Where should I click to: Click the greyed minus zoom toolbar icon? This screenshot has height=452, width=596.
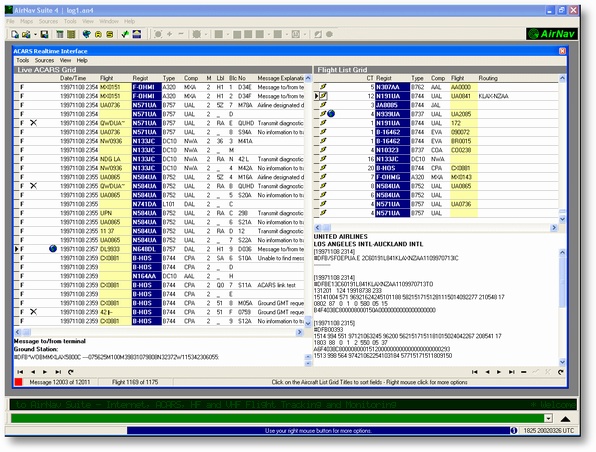181,34
